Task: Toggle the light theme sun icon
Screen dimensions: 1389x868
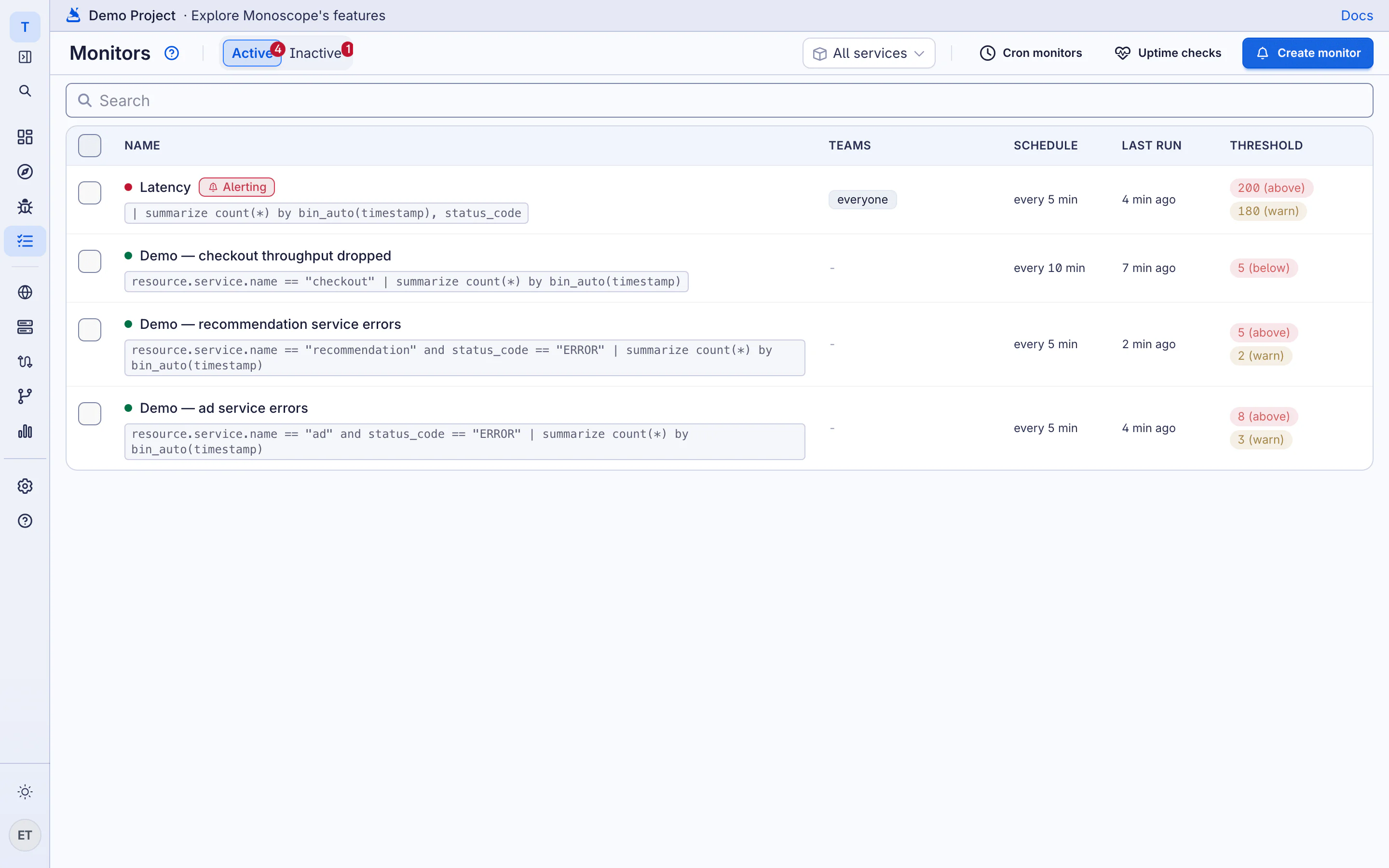Action: 25,792
